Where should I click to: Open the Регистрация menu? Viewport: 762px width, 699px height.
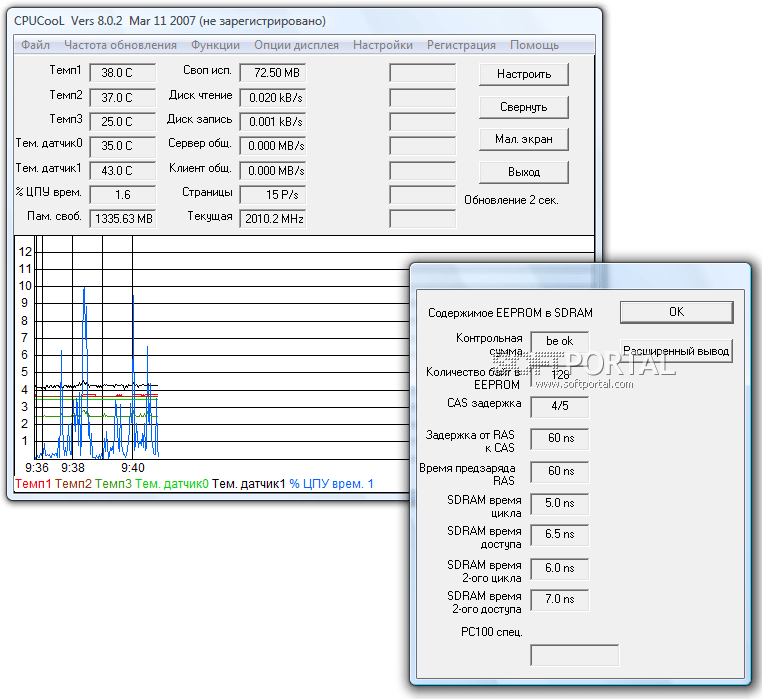(461, 45)
